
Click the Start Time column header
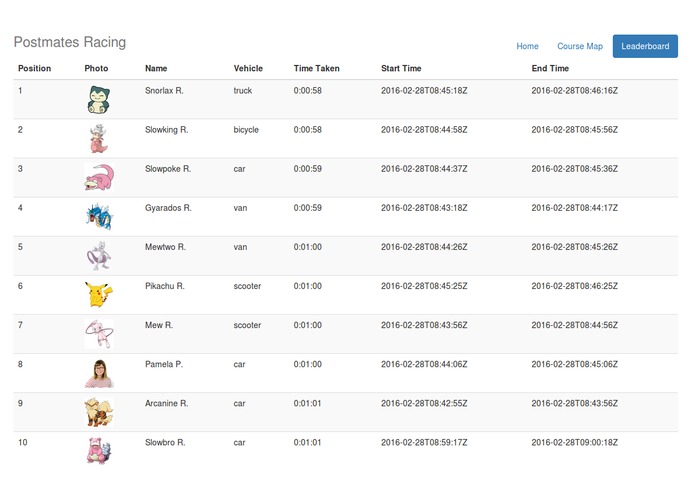(401, 68)
